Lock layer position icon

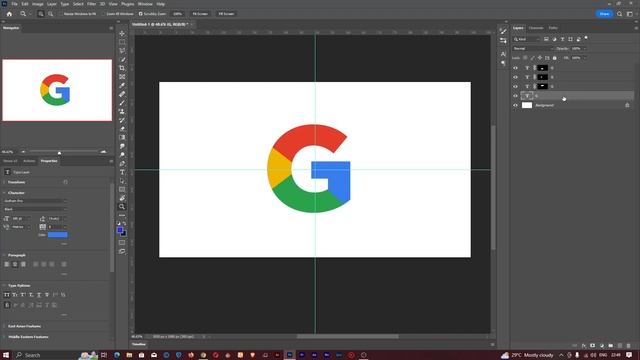coord(540,58)
